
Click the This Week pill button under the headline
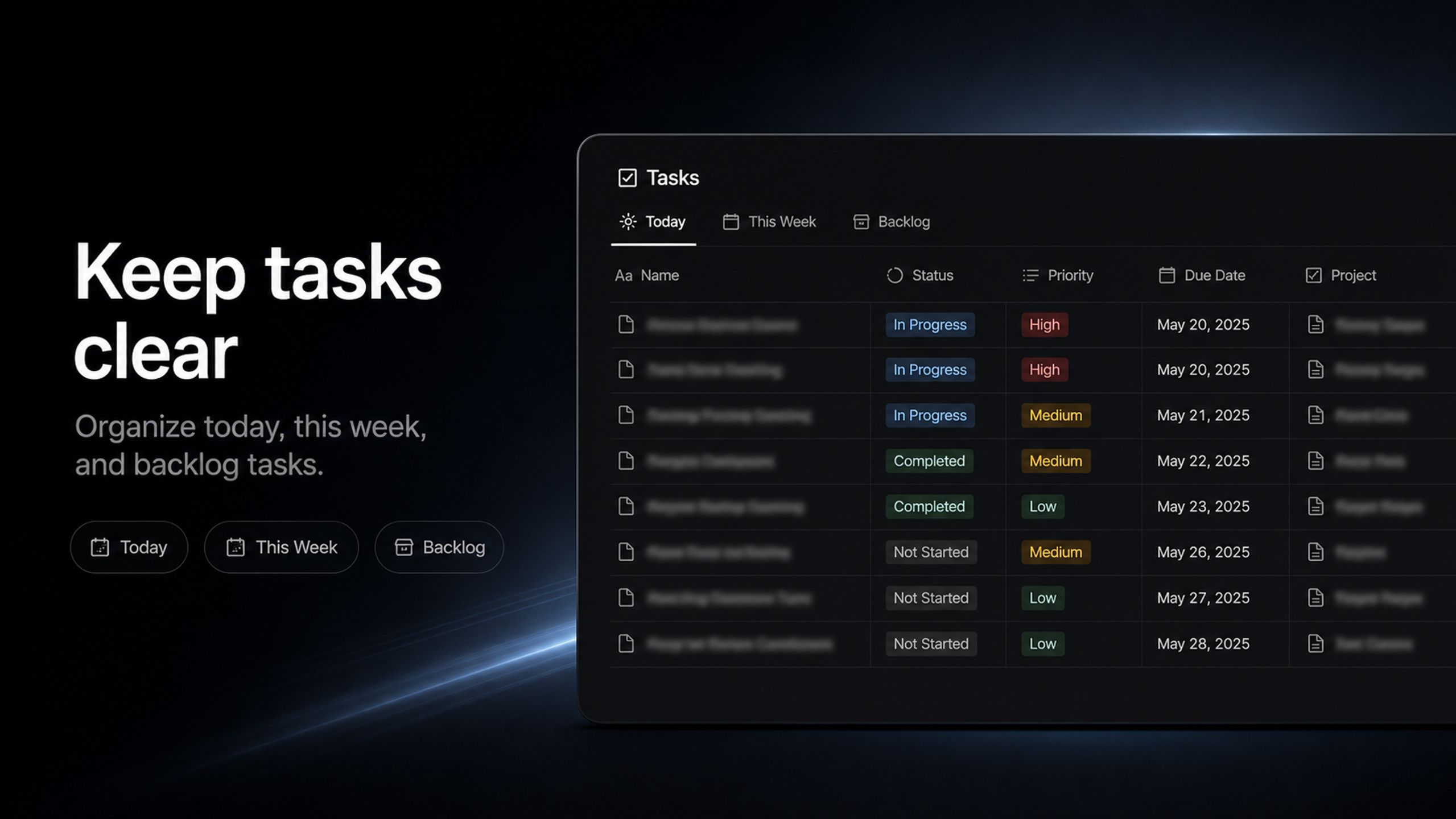pos(281,547)
